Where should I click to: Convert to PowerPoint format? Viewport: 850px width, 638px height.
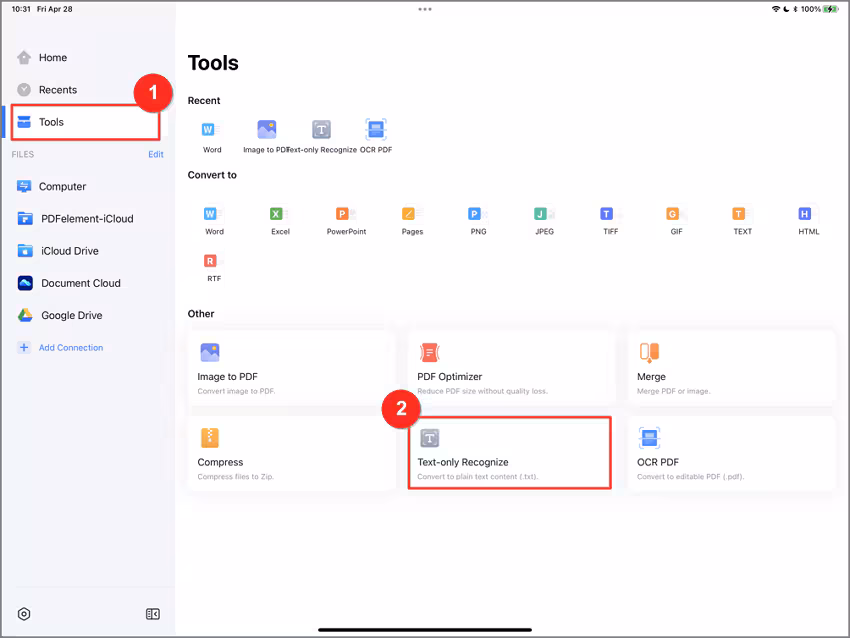(x=346, y=220)
